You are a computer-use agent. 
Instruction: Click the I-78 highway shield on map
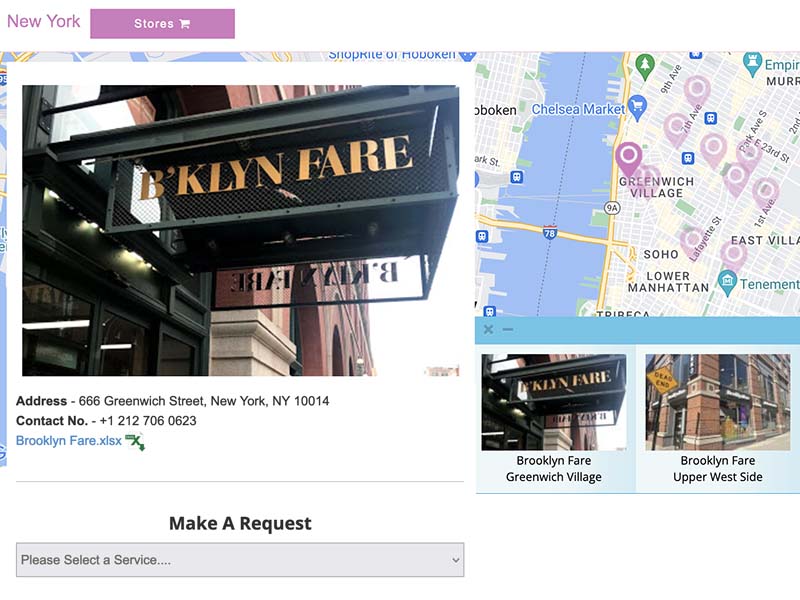coord(550,233)
